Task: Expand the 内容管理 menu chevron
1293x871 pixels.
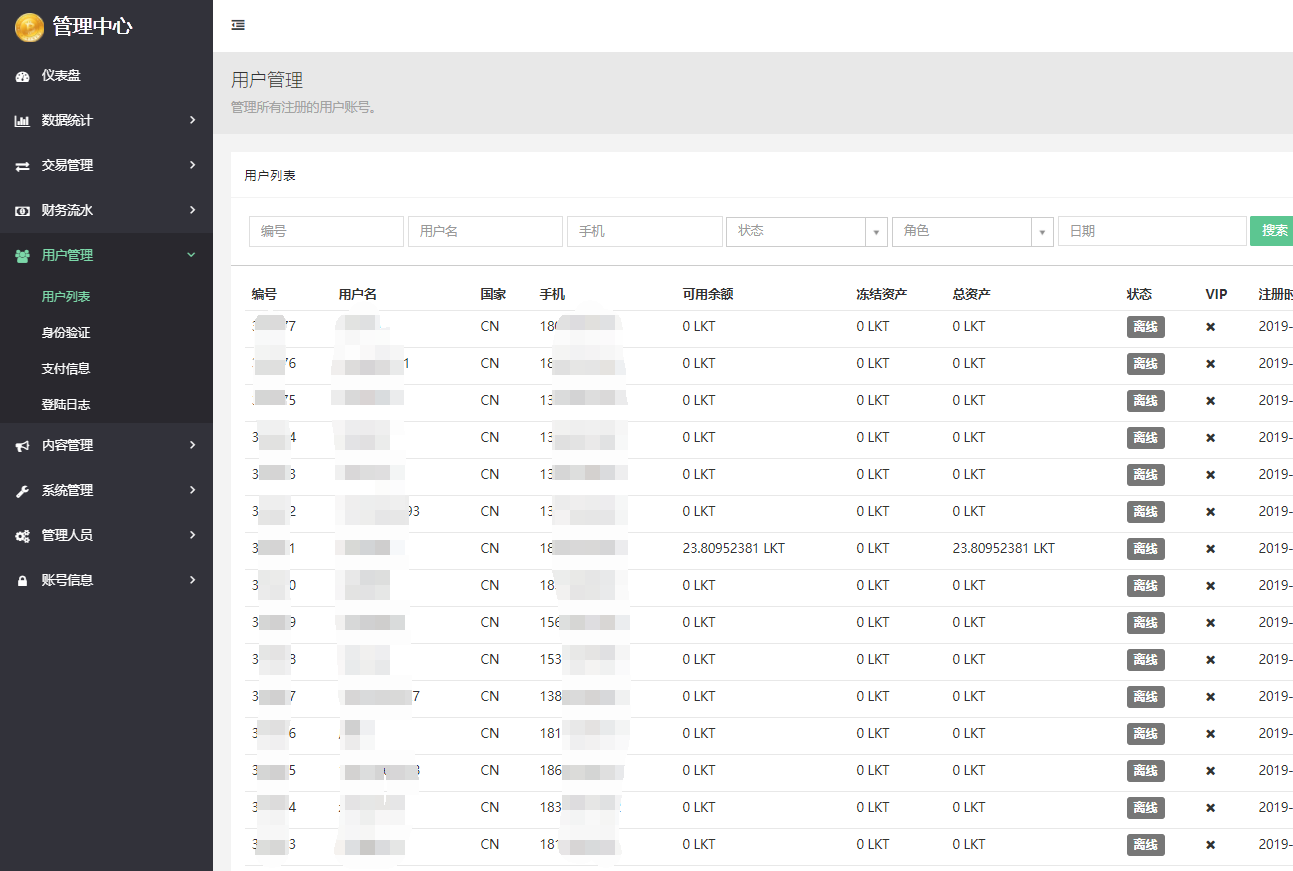Action: (x=192, y=445)
